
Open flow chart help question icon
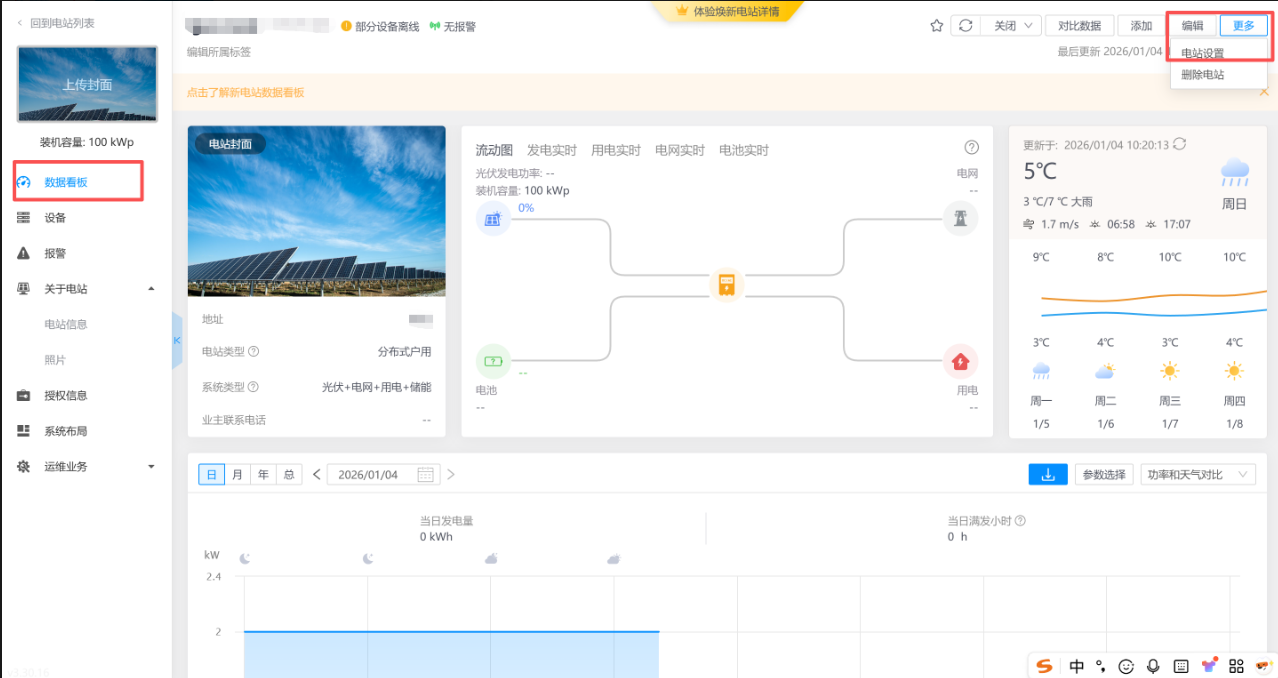pos(971,148)
